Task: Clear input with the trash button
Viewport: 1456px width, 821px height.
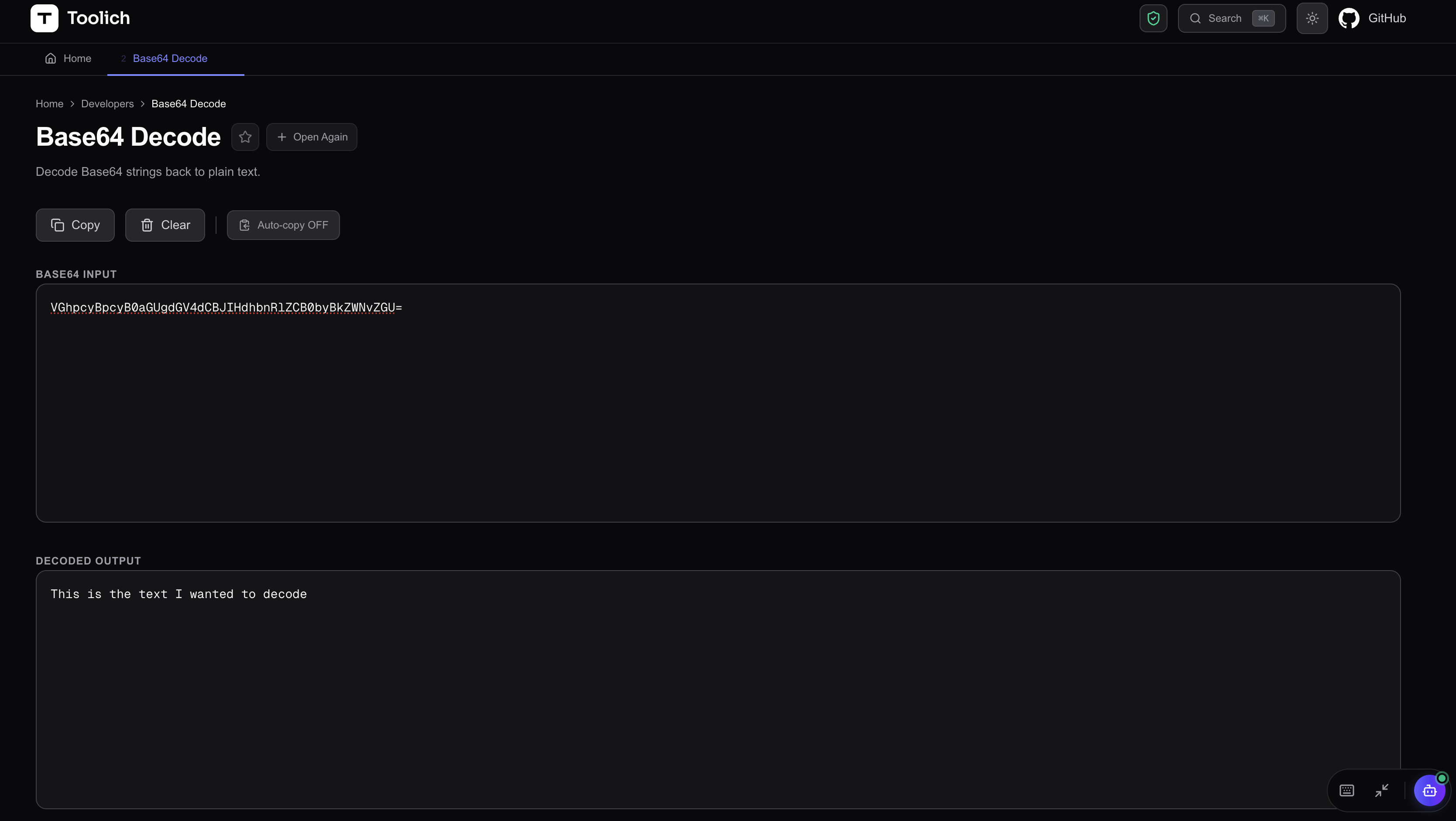Action: point(165,225)
